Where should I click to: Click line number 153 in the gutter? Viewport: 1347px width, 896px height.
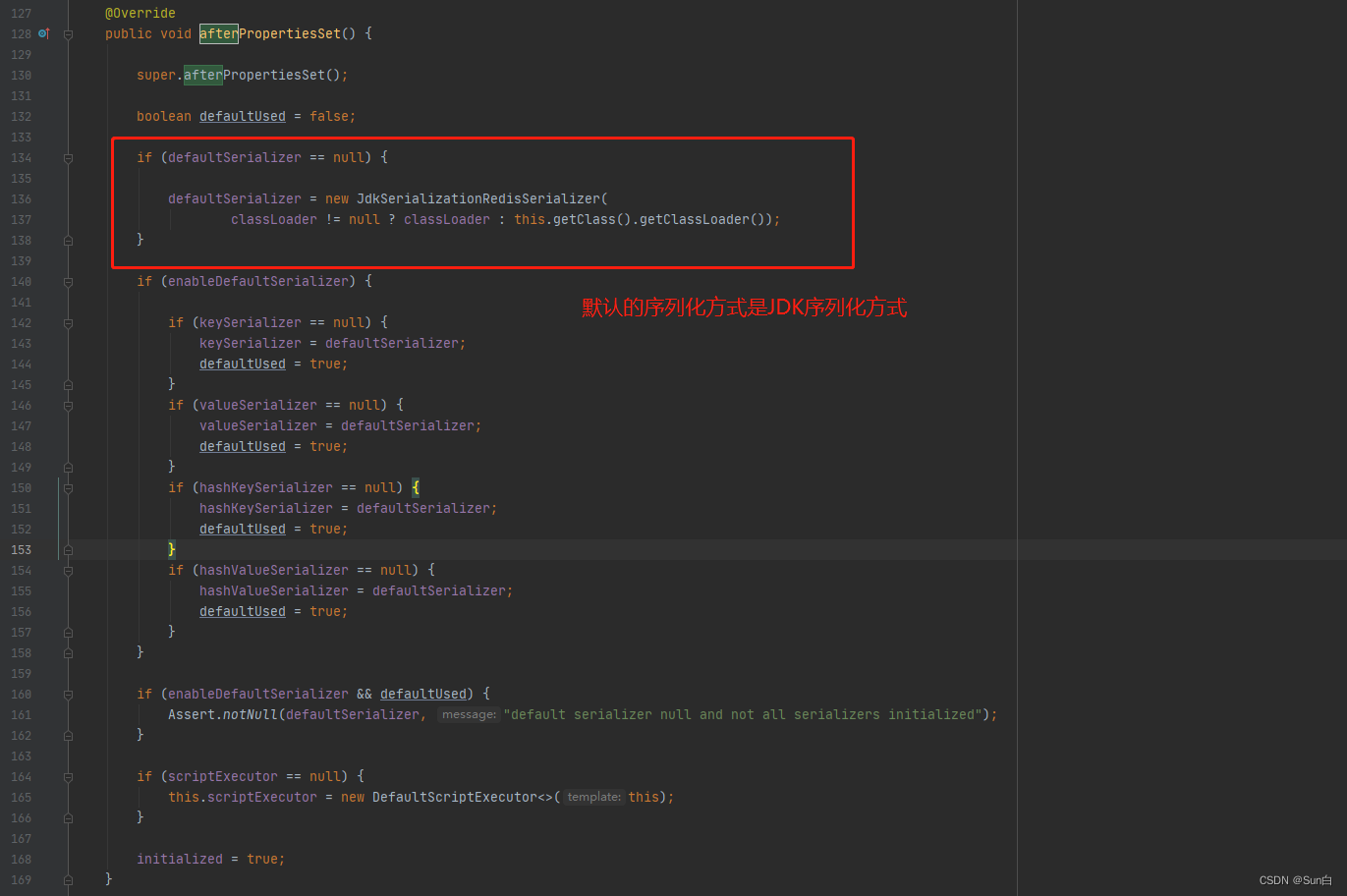tap(22, 550)
